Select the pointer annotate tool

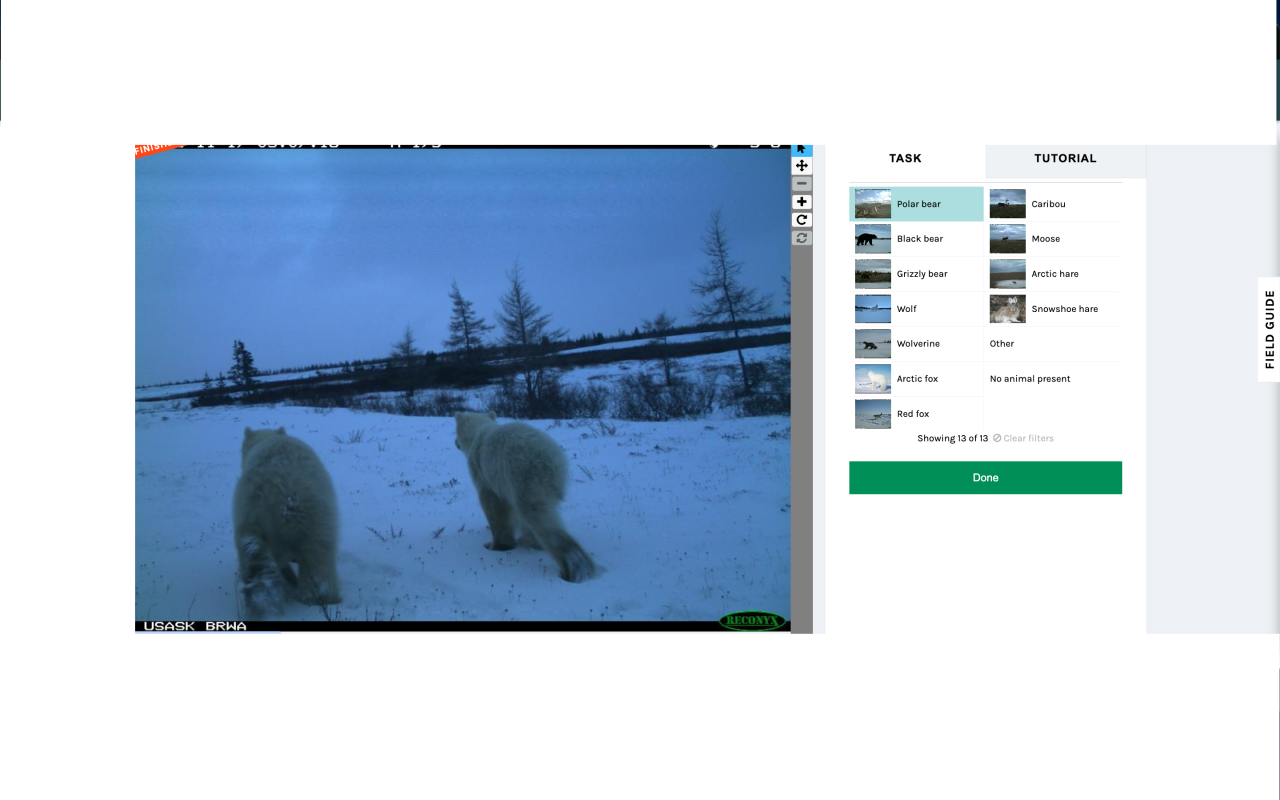(802, 149)
